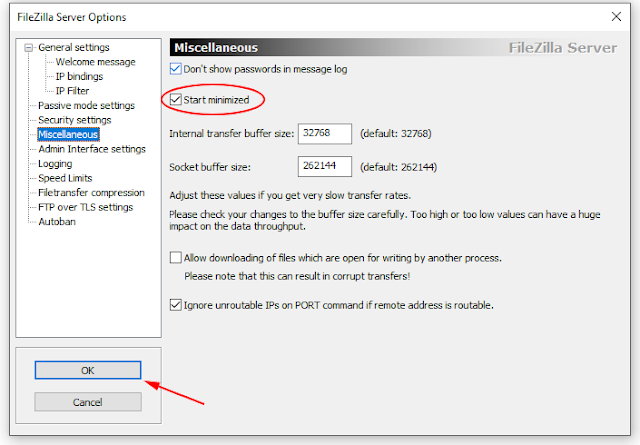Open the IP Filter page

coord(72,91)
